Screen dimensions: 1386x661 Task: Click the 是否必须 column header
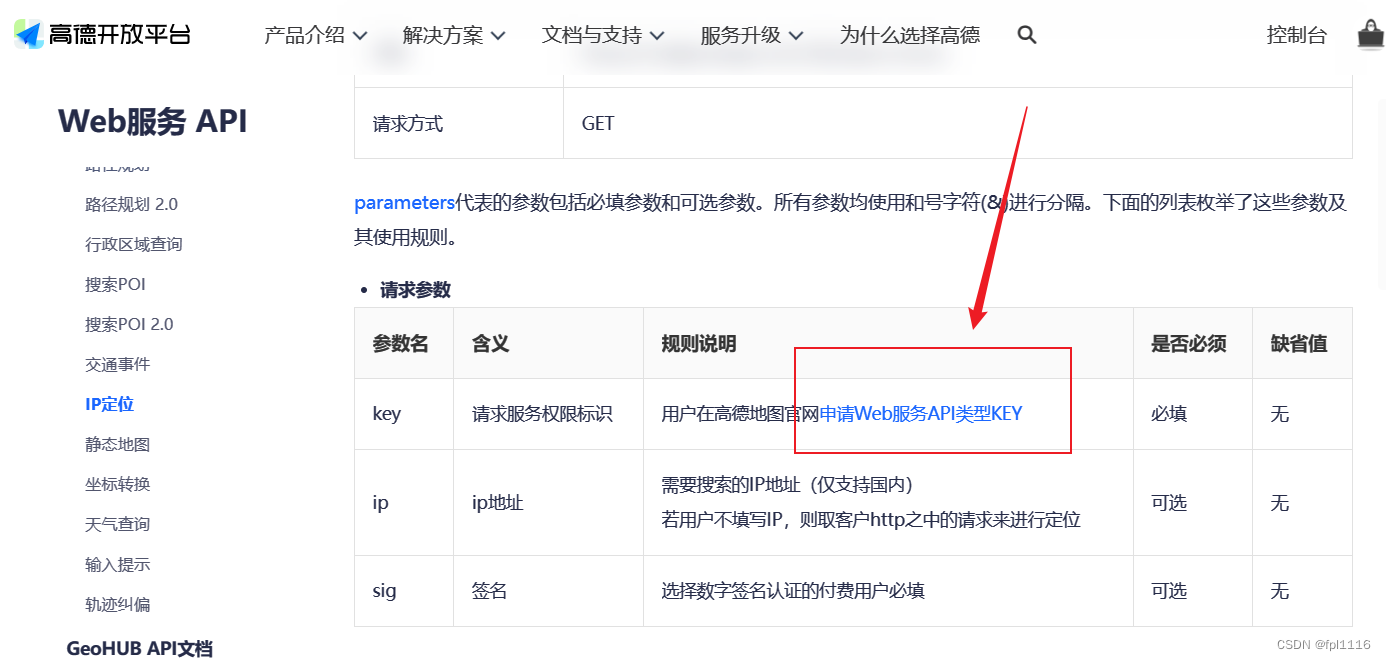tap(1193, 343)
